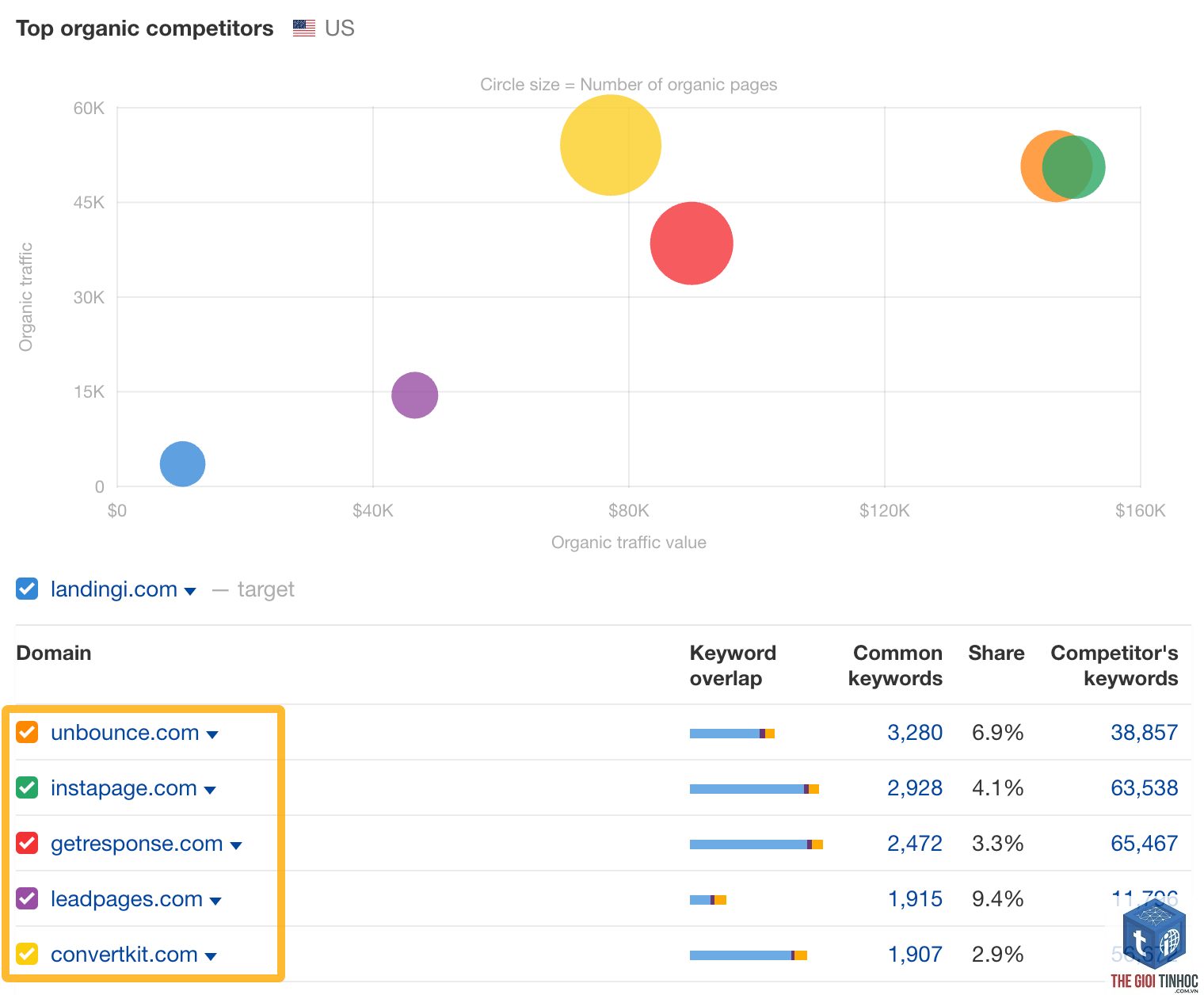This screenshot has height=995, width=1204.
Task: Select the red getresponse bubble in chart
Action: pyautogui.click(x=692, y=243)
